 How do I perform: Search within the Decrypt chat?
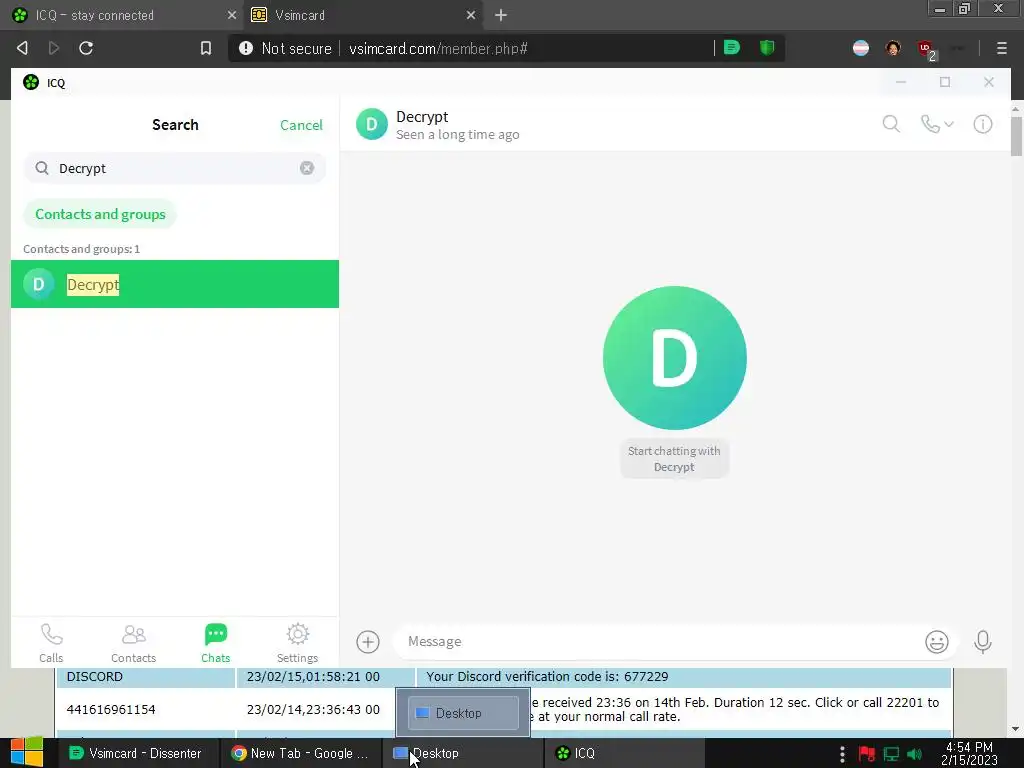(891, 124)
